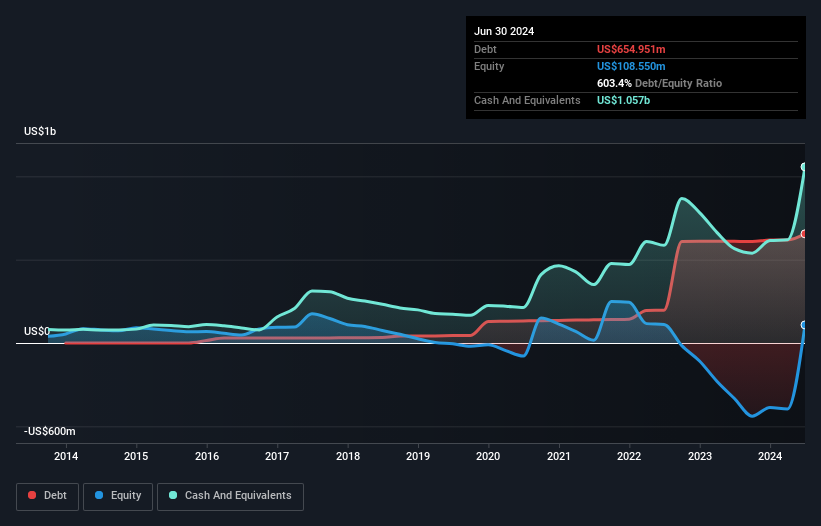
Task: Click the -US$600m y-axis label
Action: [50, 431]
